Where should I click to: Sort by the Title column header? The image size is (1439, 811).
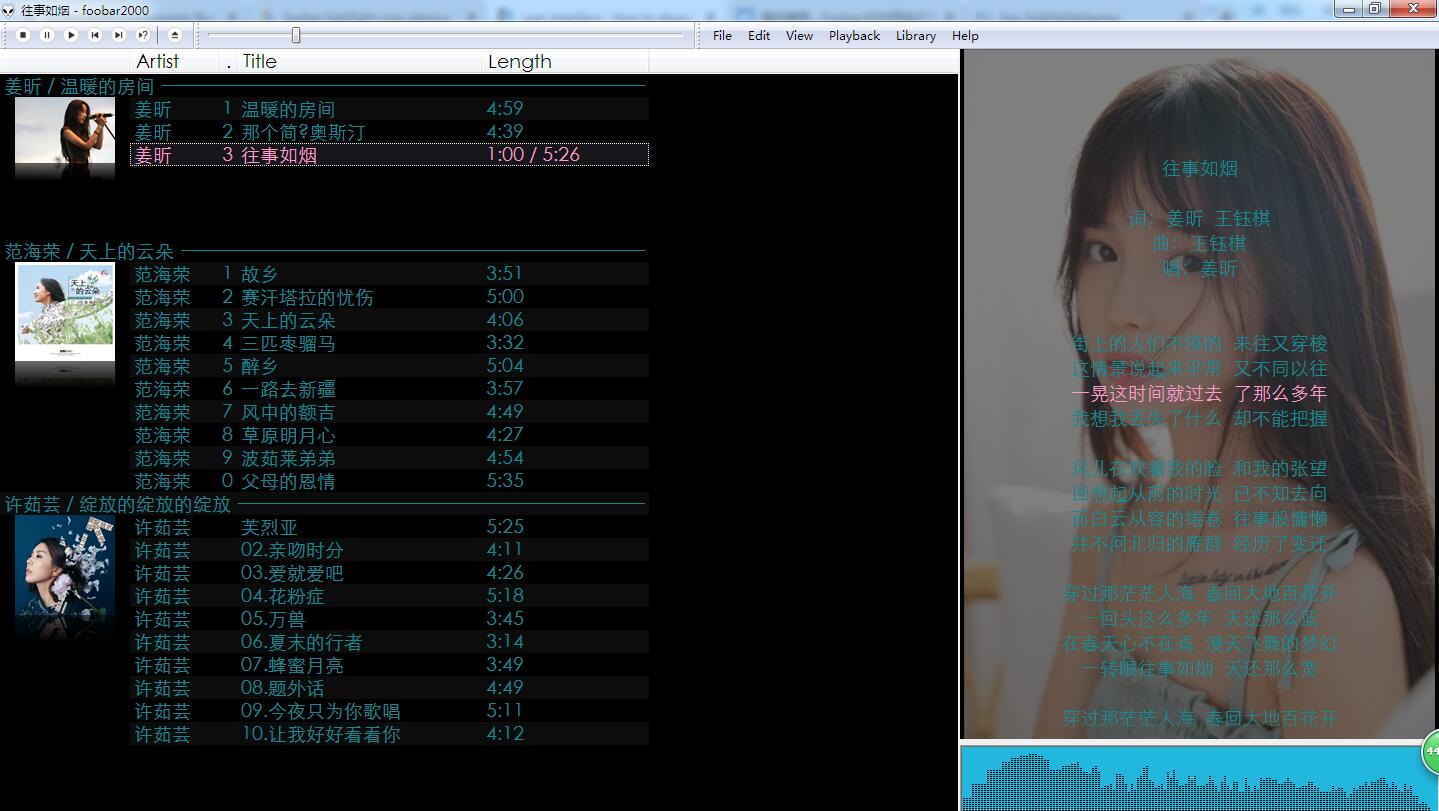point(359,61)
